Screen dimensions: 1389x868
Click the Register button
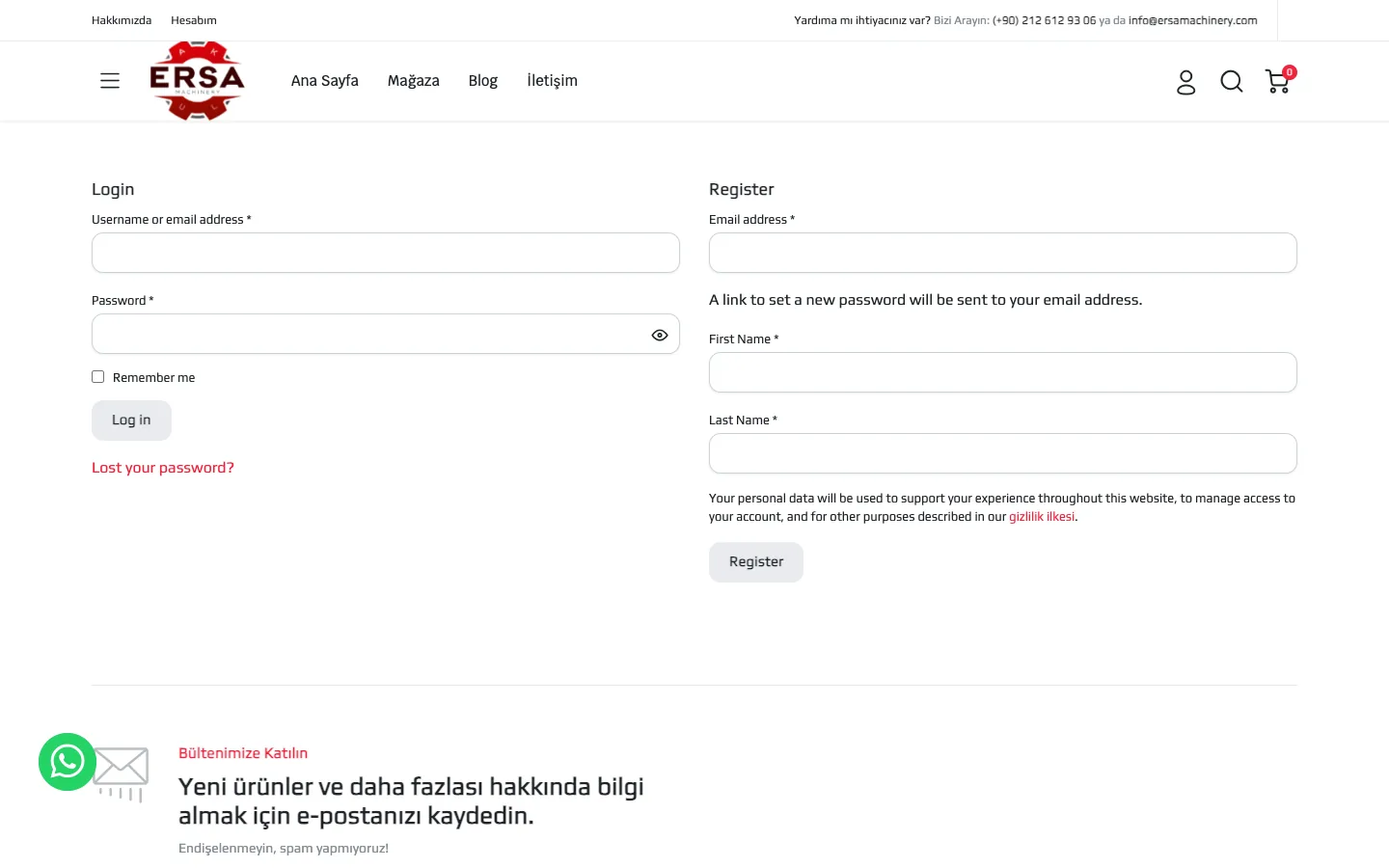756,562
